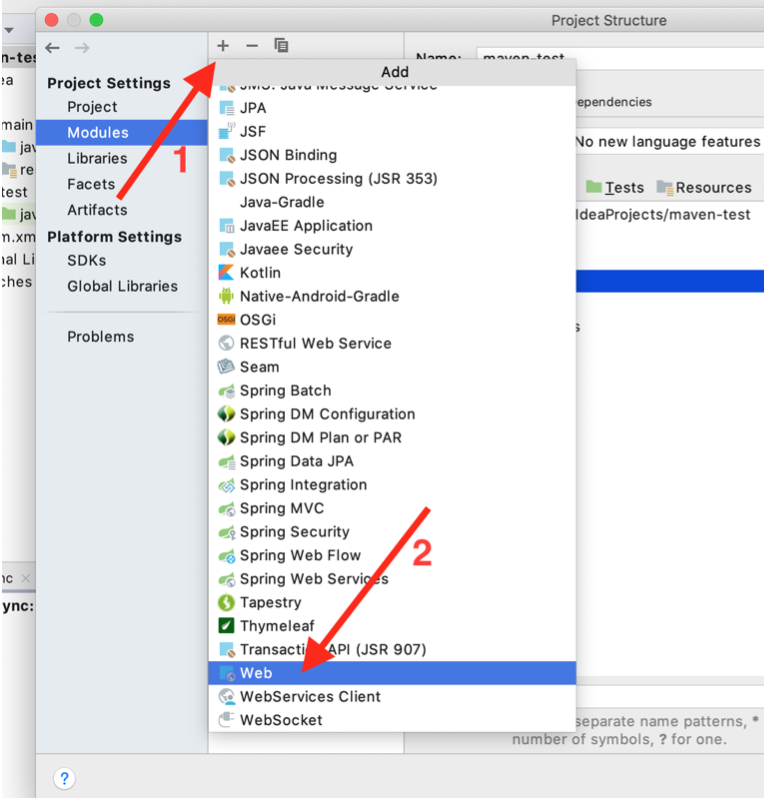The height and width of the screenshot is (798, 764).
Task: Open the help question mark button
Action: coord(64,778)
